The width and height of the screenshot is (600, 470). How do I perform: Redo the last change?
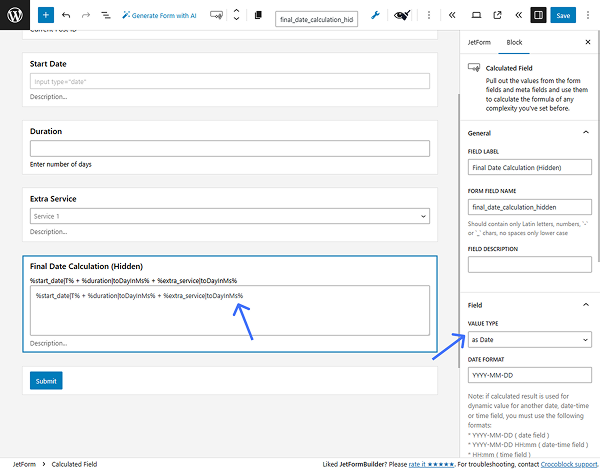tap(86, 15)
